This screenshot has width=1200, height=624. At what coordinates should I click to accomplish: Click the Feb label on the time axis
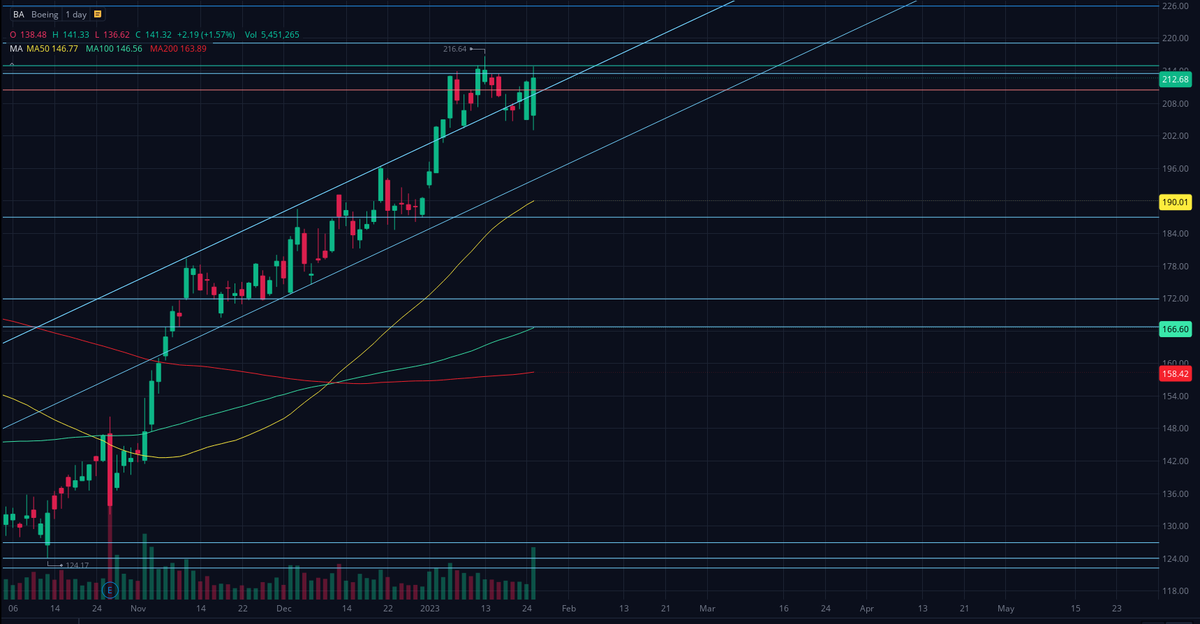pyautogui.click(x=568, y=607)
